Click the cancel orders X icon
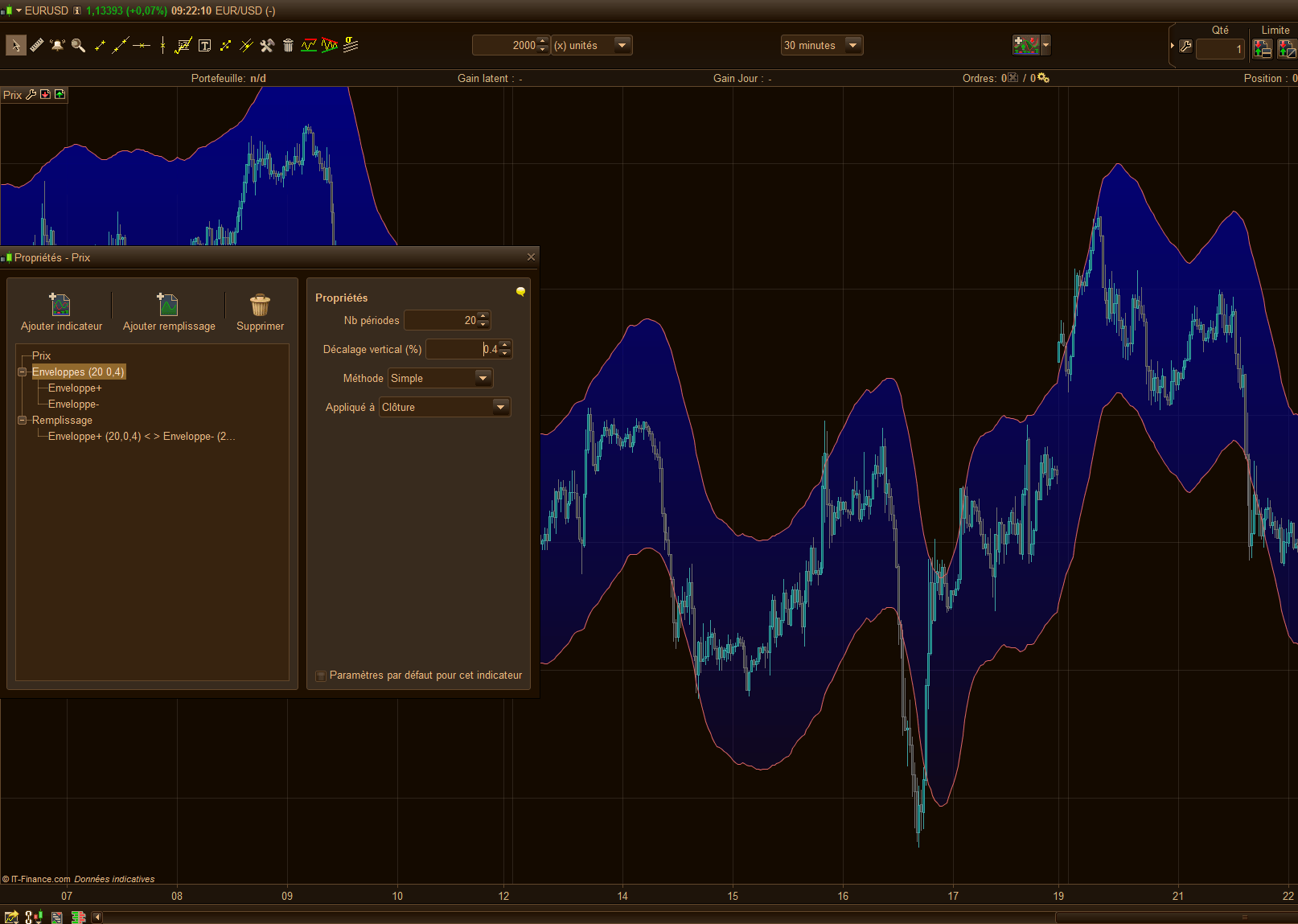The height and width of the screenshot is (924, 1298). pos(1013,78)
